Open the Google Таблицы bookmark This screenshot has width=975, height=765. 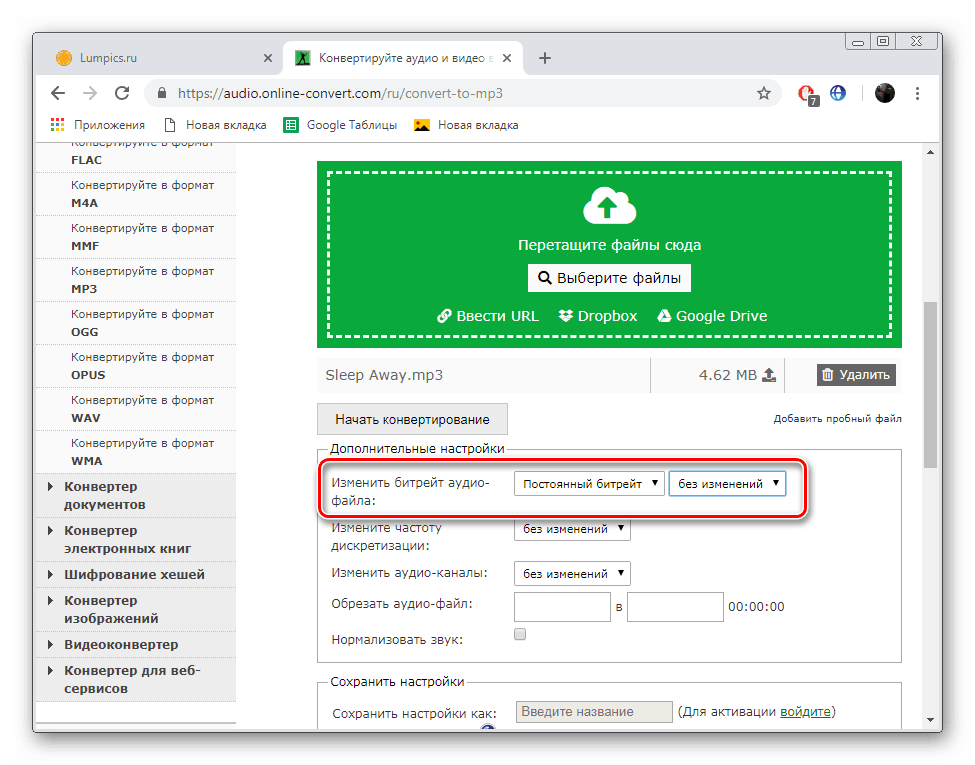(x=340, y=125)
